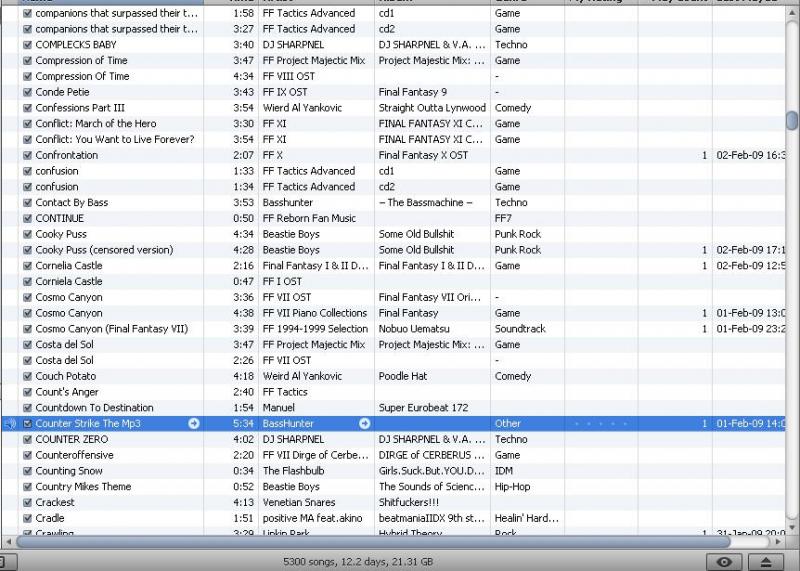The height and width of the screenshot is (571, 800).
Task: Click the vertical scrollbar thumb
Action: [792, 120]
